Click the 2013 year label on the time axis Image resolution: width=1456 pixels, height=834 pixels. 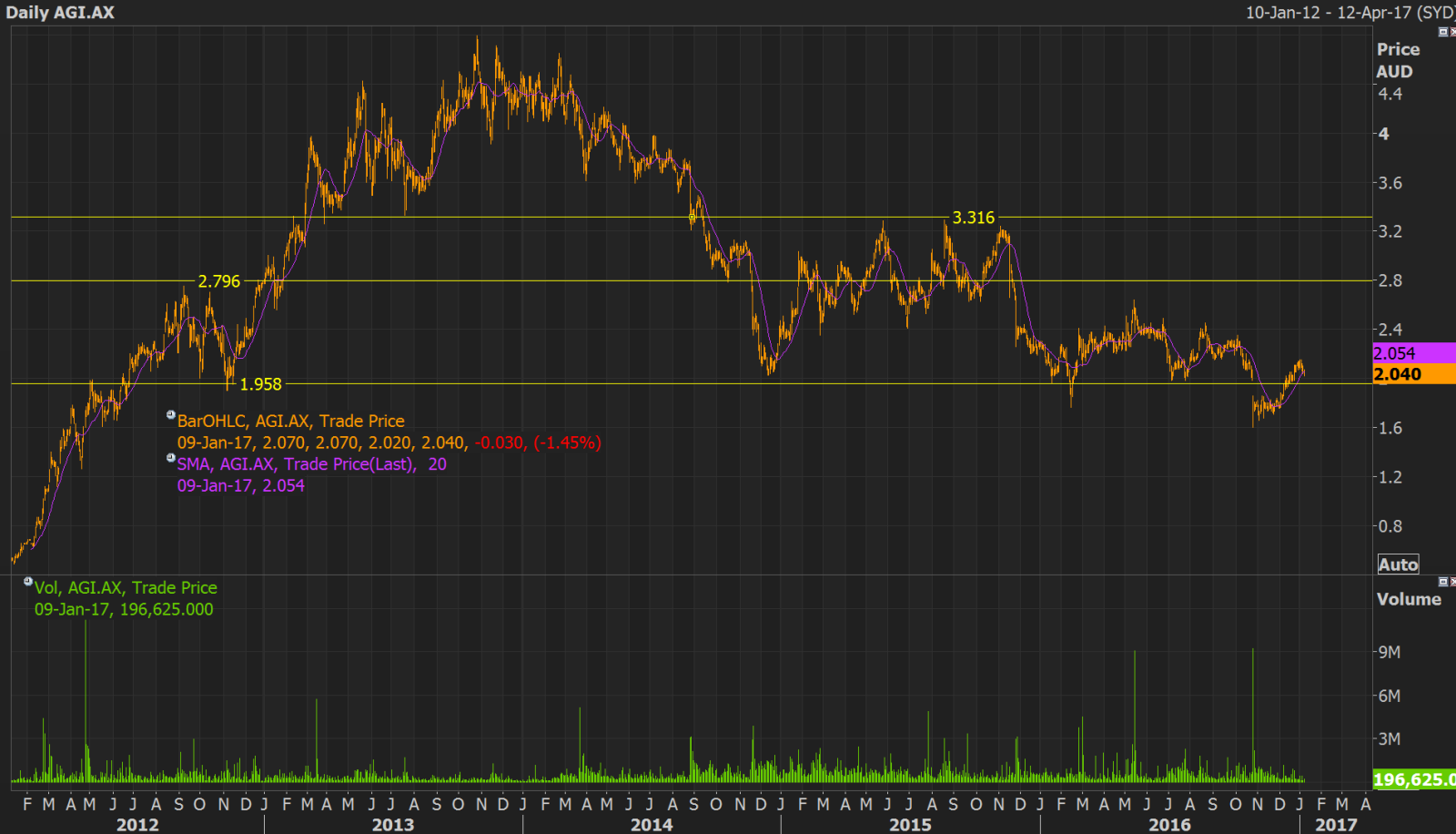coord(393,824)
